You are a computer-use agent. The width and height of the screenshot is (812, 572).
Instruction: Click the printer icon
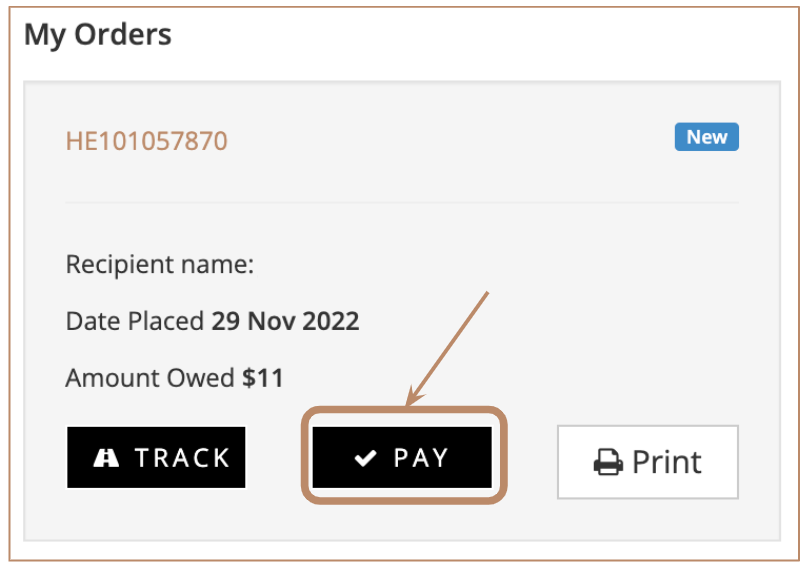pyautogui.click(x=607, y=462)
